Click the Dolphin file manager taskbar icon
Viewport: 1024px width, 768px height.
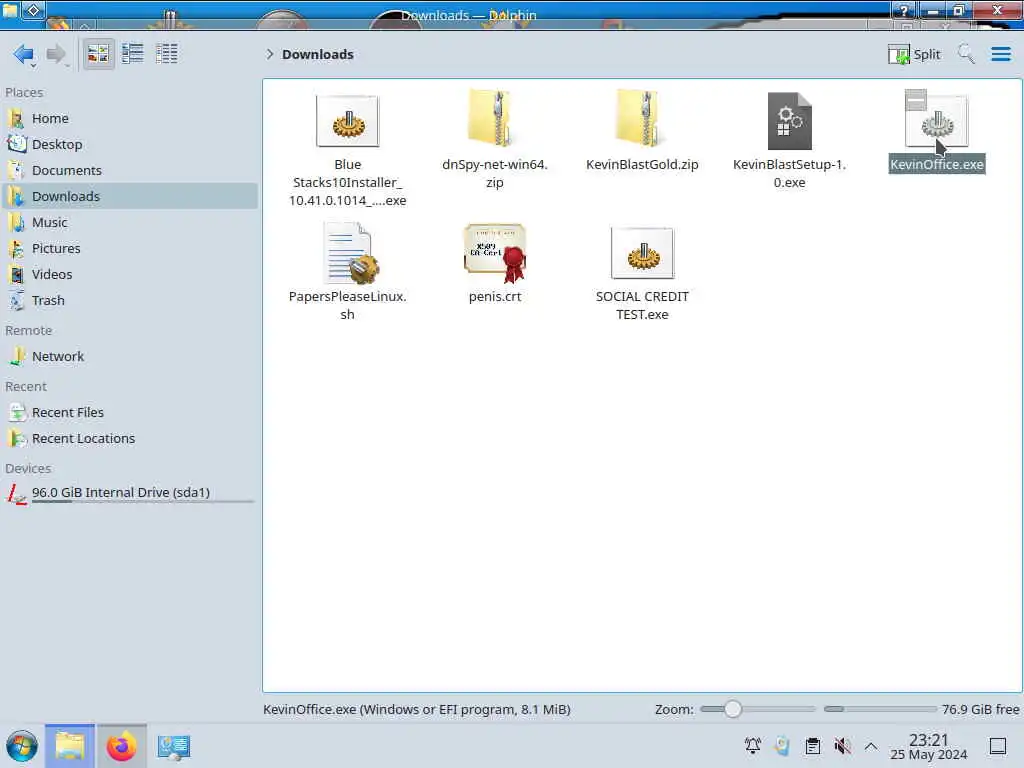[x=70, y=746]
